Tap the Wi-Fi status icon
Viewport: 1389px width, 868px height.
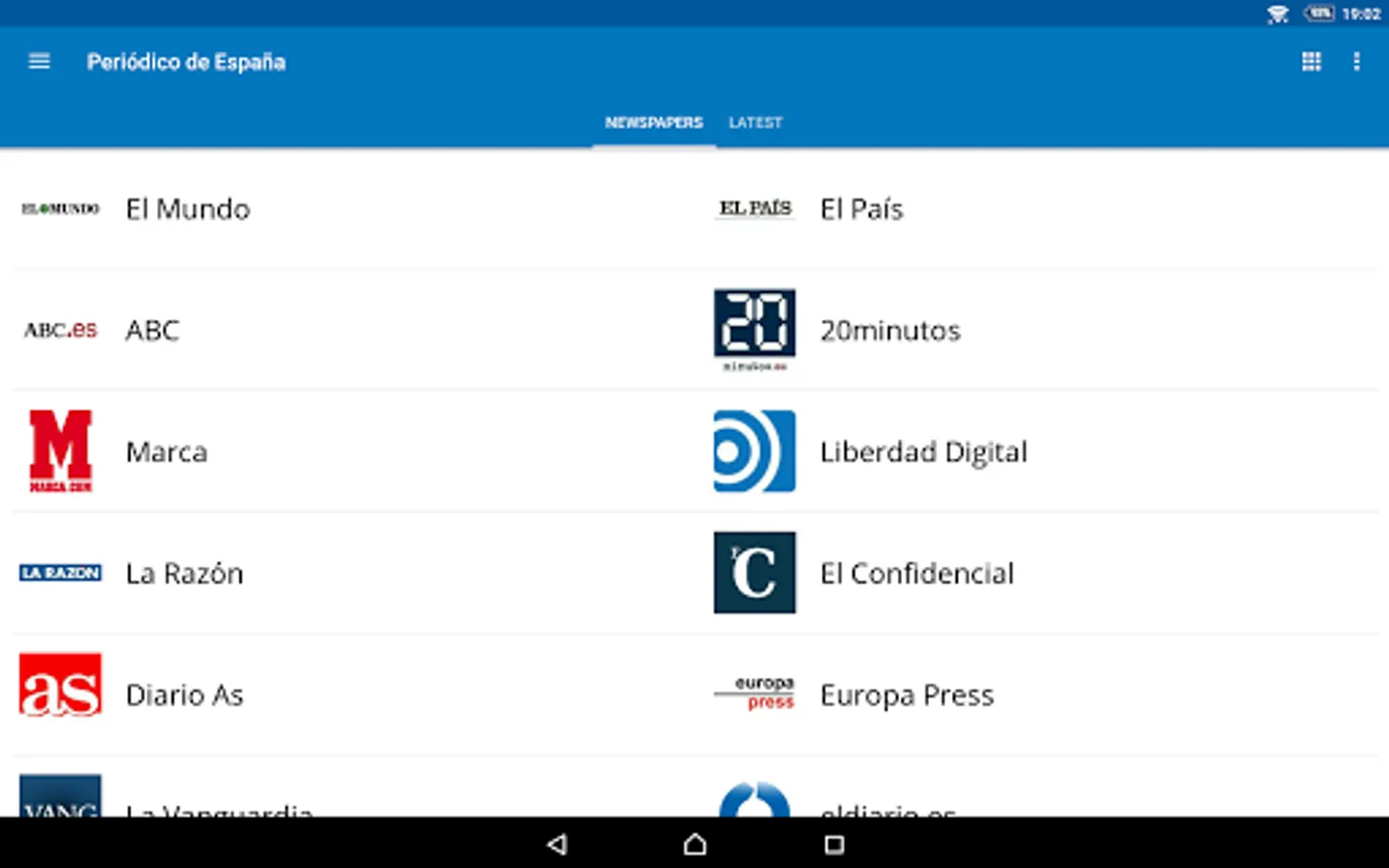pyautogui.click(x=1278, y=14)
